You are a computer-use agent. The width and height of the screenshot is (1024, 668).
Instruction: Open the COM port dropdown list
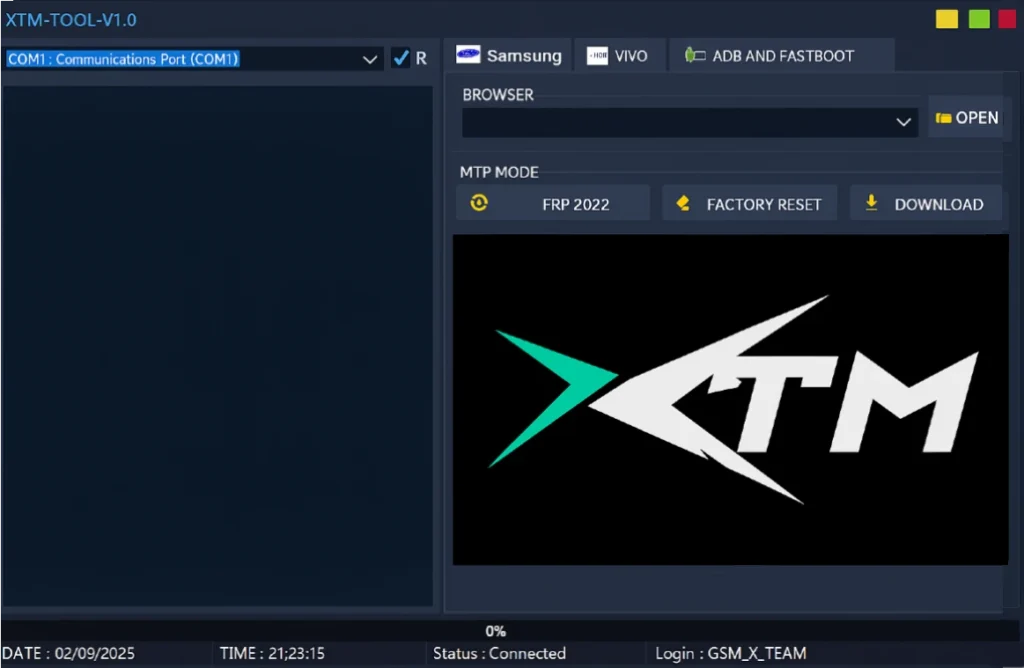coord(370,58)
